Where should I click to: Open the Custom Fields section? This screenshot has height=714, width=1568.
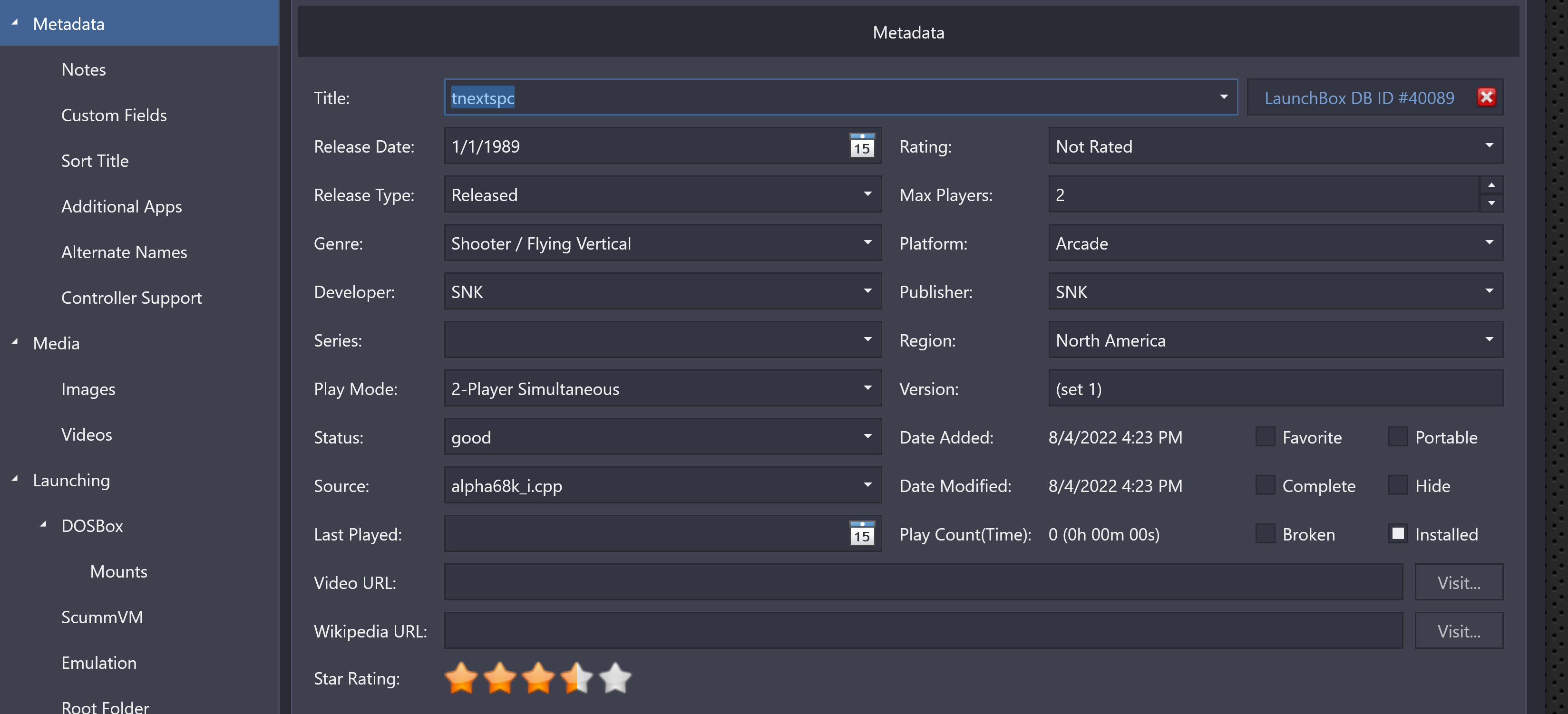(x=114, y=115)
